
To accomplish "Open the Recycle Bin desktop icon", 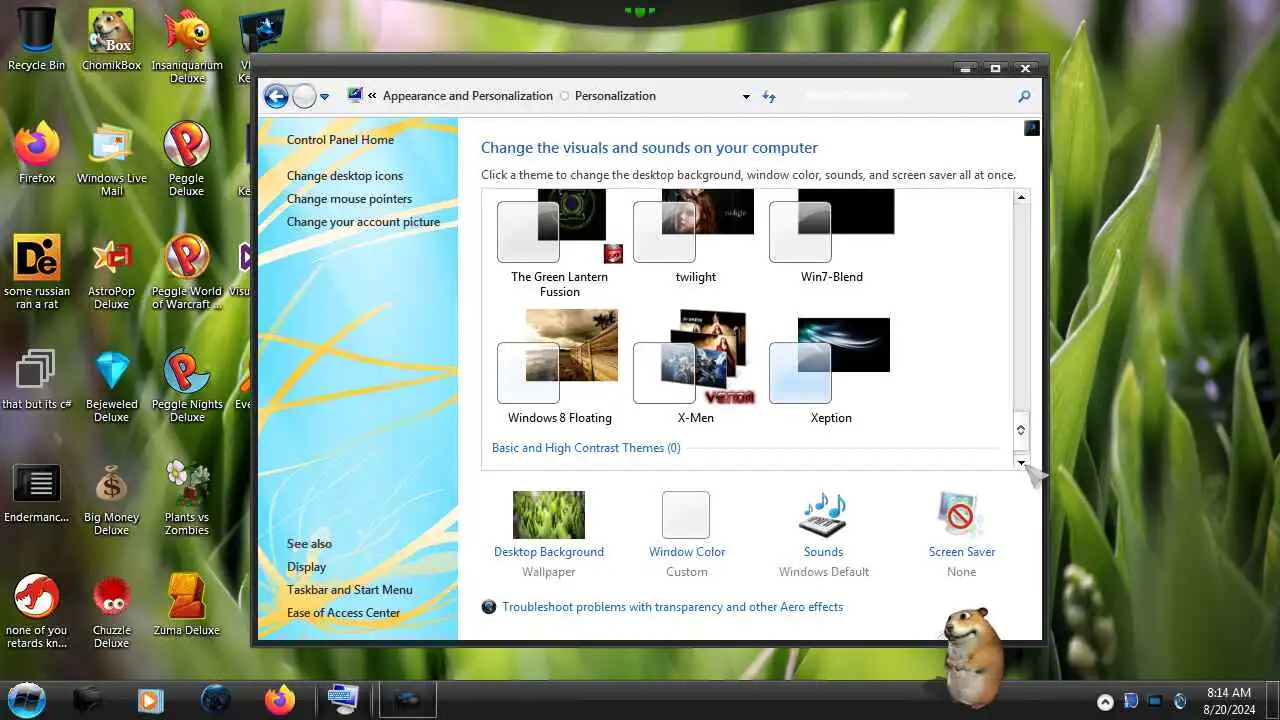I will click(37, 40).
